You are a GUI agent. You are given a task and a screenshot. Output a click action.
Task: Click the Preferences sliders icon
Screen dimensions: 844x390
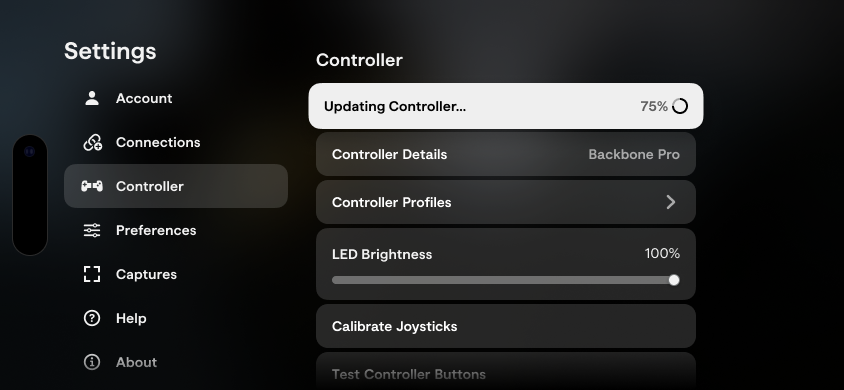point(92,230)
